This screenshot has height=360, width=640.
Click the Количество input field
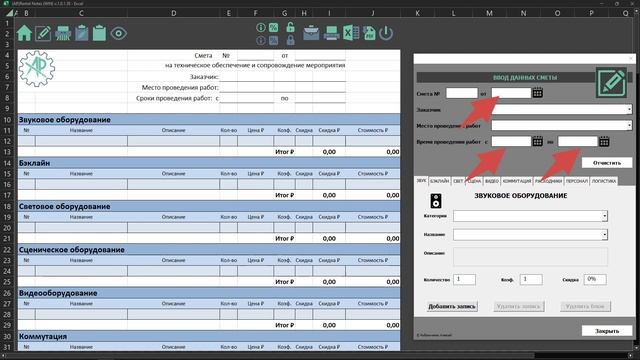point(464,279)
